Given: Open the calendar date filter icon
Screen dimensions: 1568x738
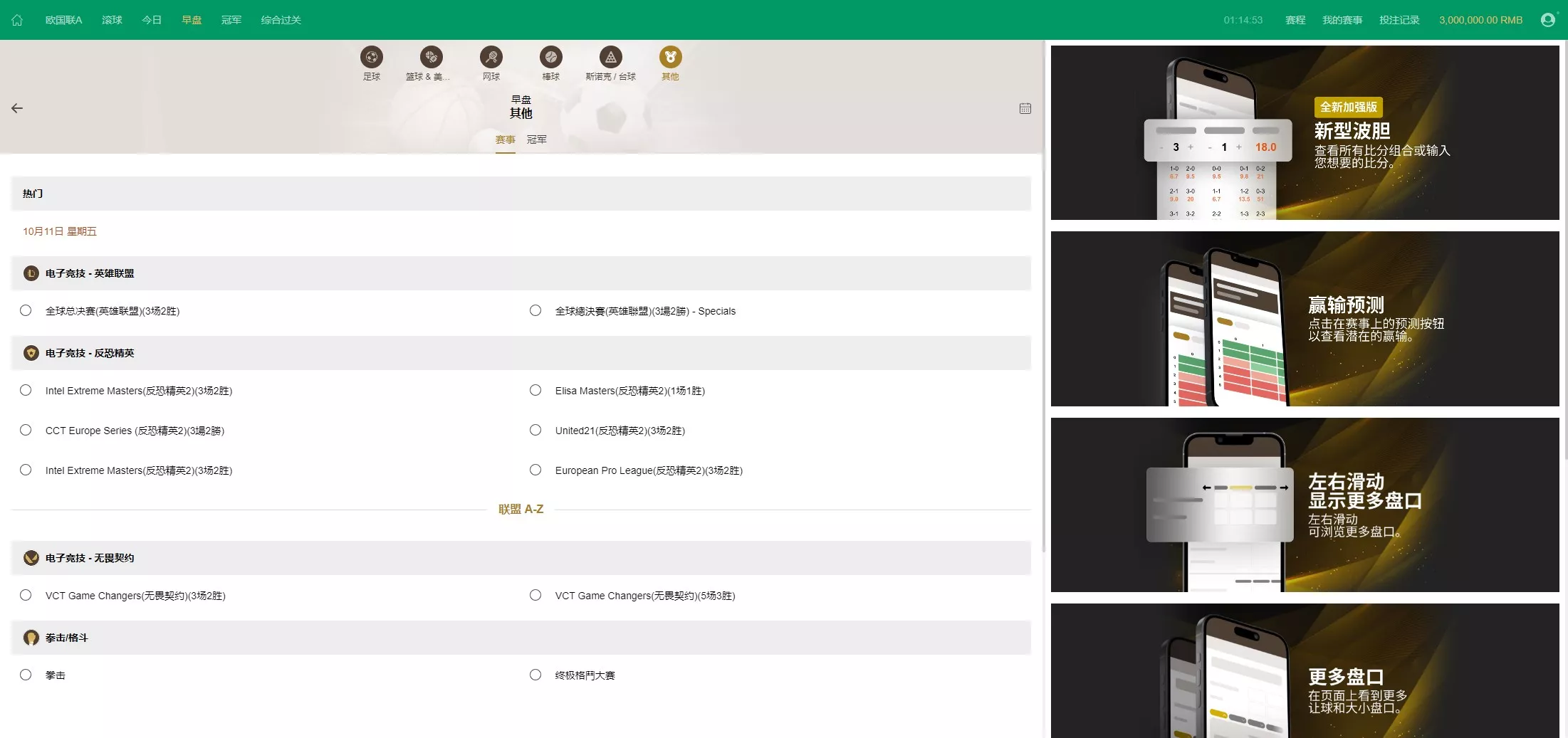Looking at the screenshot, I should click(1025, 108).
